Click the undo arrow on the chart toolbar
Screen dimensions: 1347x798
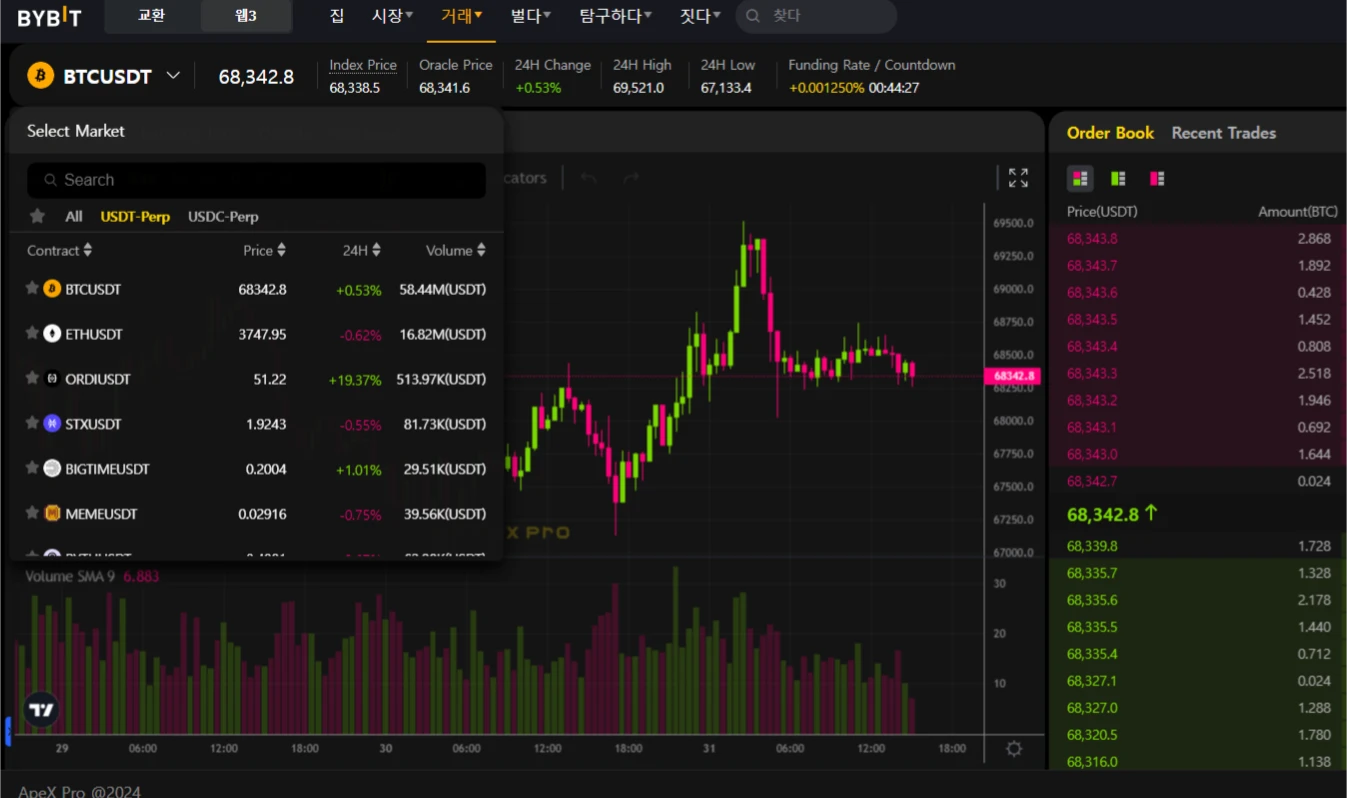(x=588, y=177)
